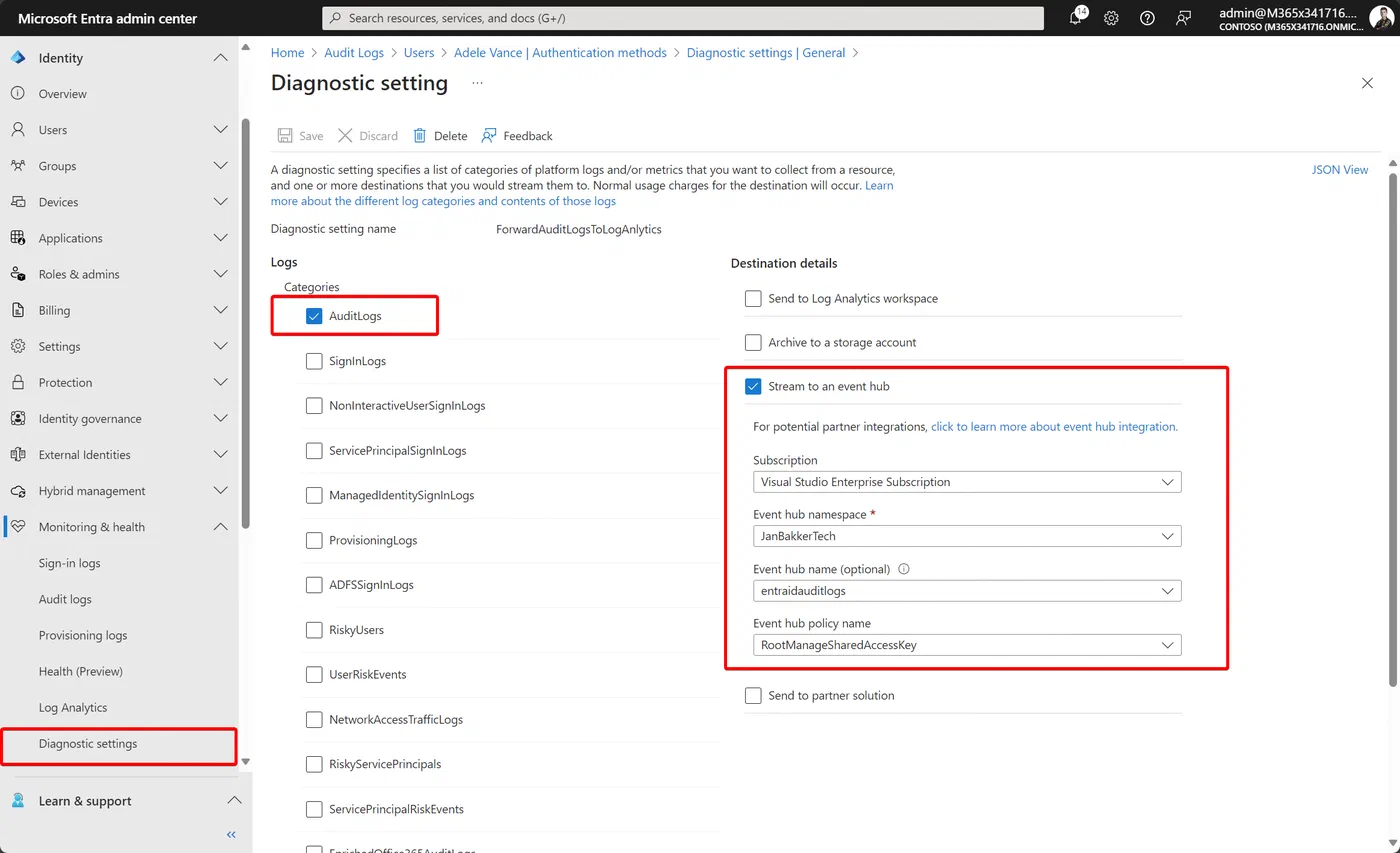The width and height of the screenshot is (1400, 853).
Task: Click the feedback person icon in header
Action: pos(1184,18)
